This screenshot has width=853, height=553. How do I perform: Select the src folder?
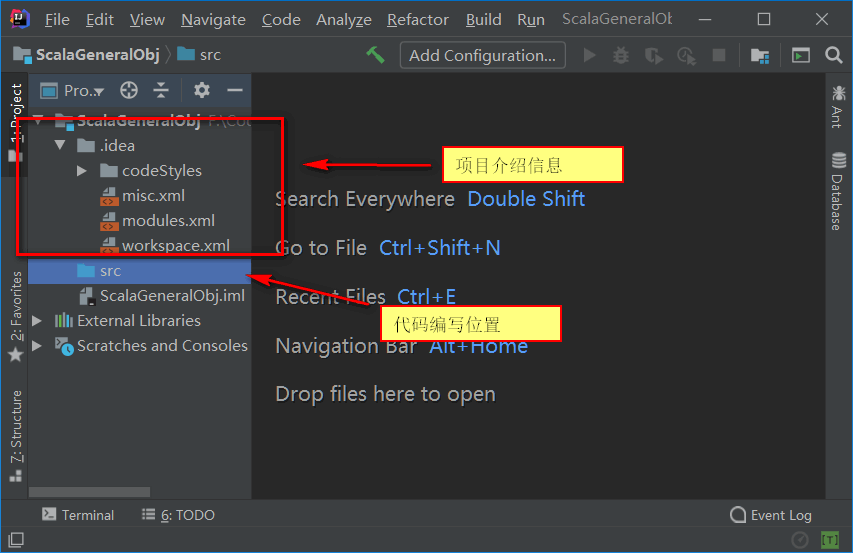pos(139,271)
